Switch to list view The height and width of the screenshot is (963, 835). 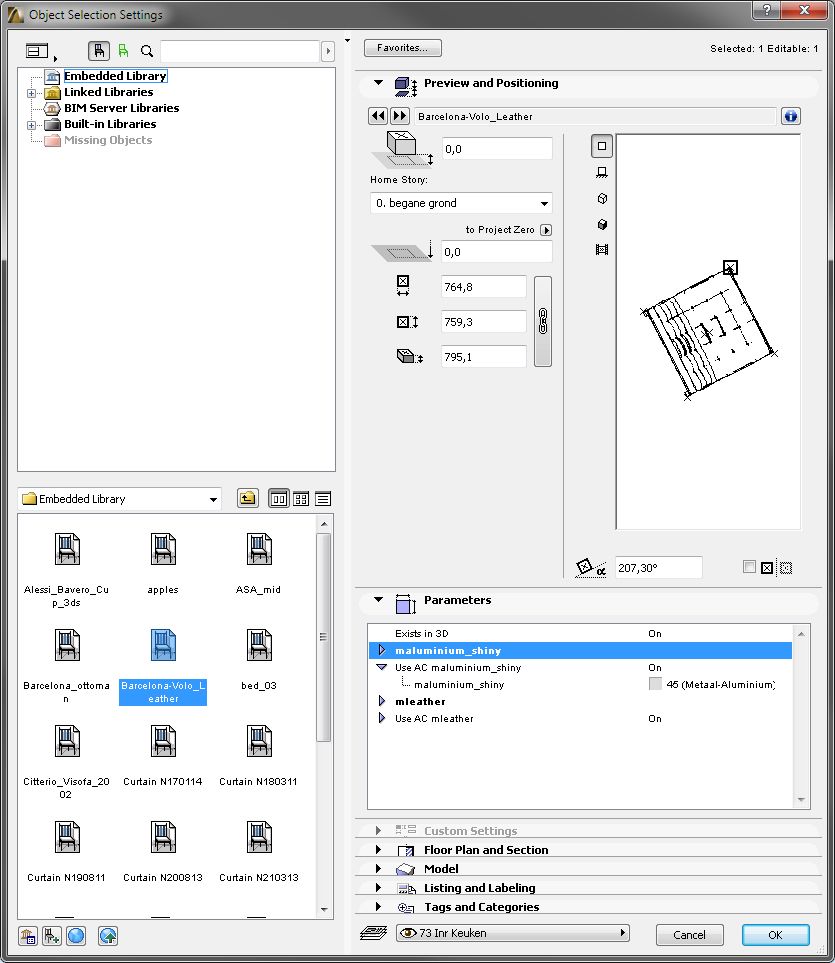(x=323, y=499)
